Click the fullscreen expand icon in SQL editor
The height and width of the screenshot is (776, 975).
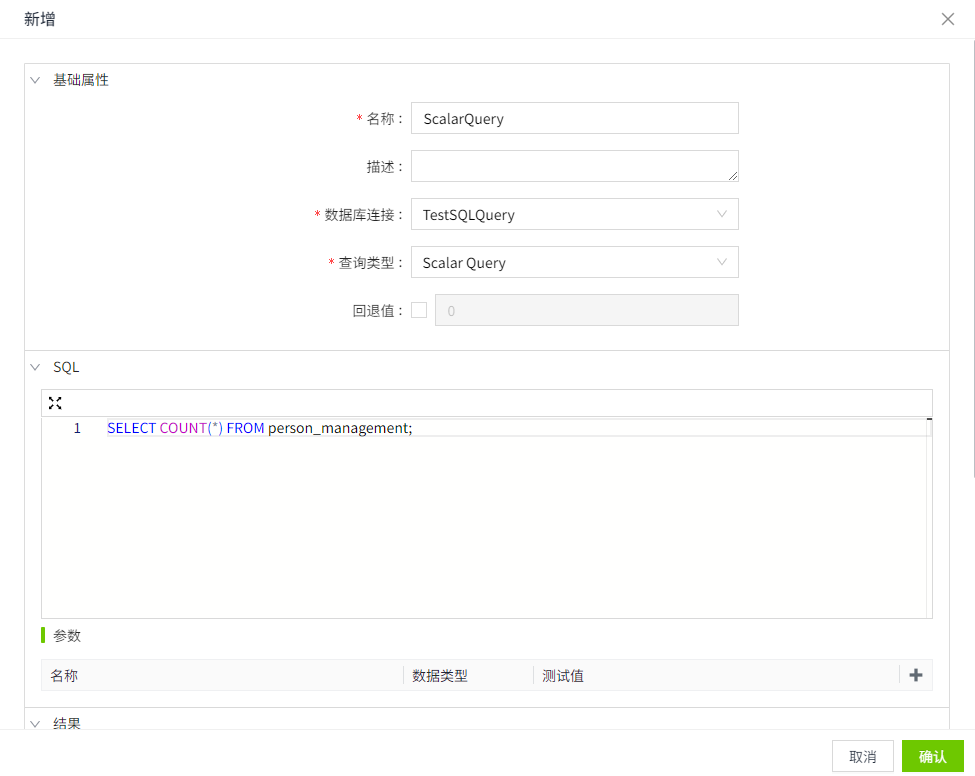point(55,403)
